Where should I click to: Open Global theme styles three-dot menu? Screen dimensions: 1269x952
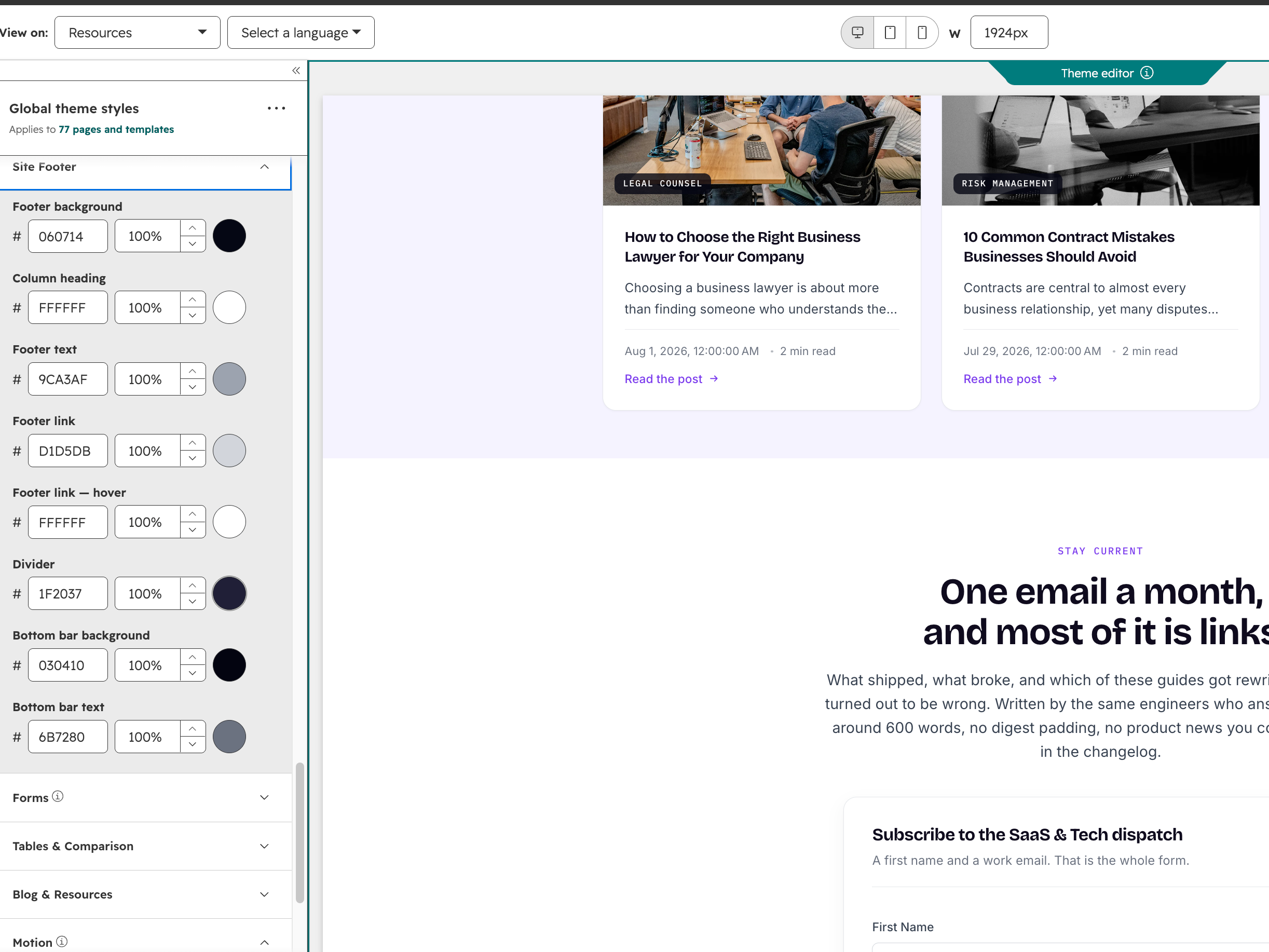277,108
